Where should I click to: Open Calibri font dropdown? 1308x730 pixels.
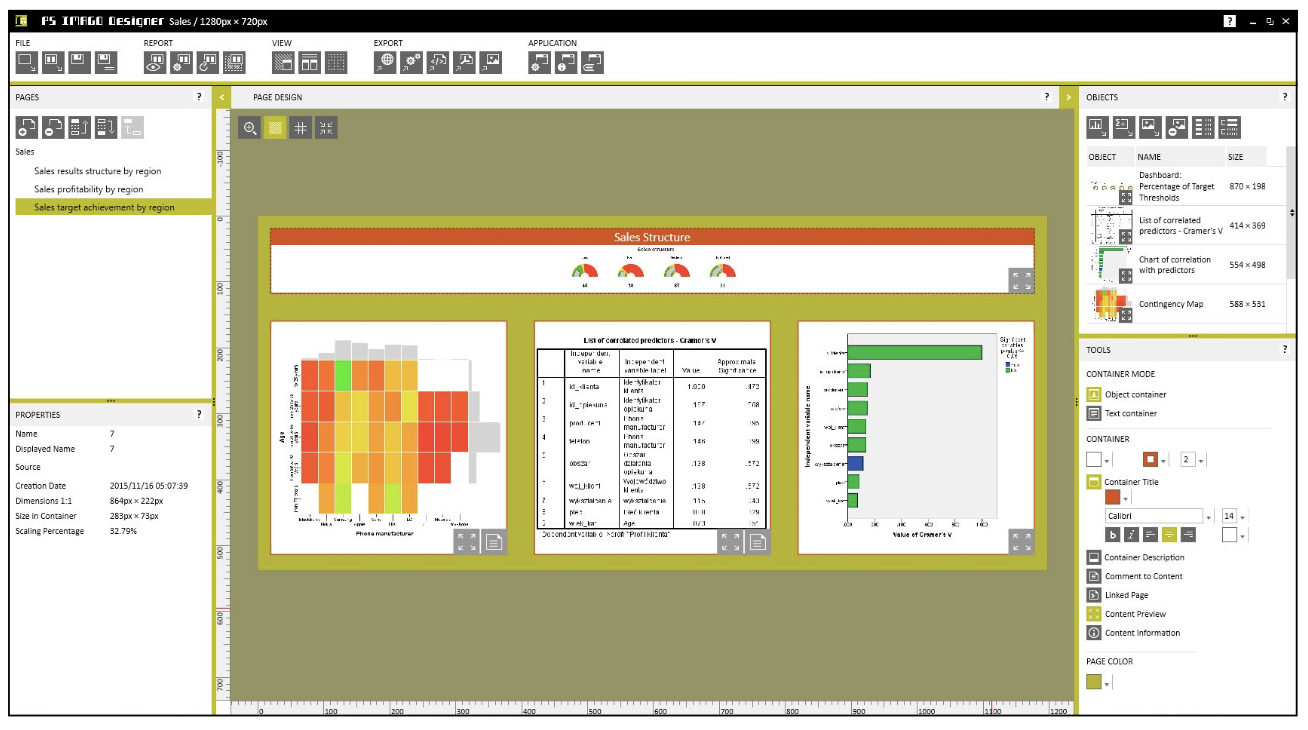point(1208,517)
